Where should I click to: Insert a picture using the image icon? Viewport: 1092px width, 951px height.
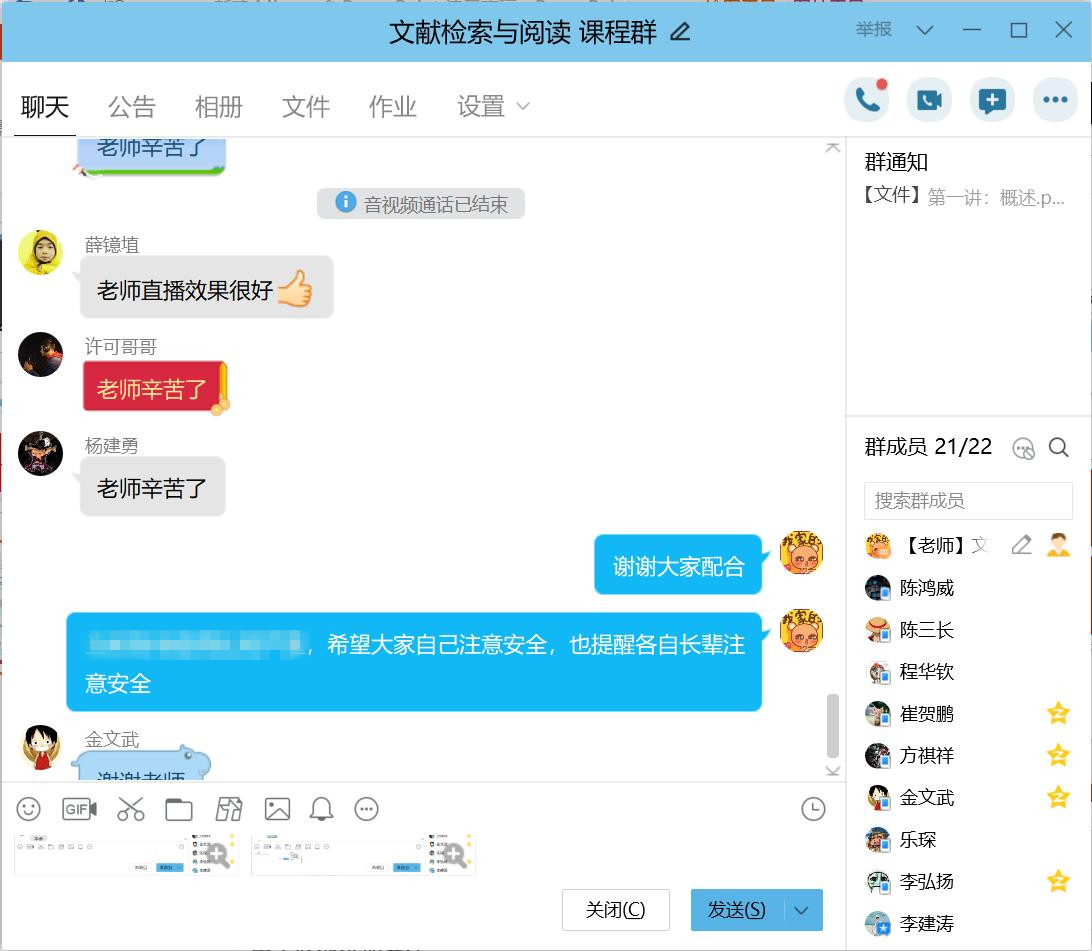[x=277, y=809]
